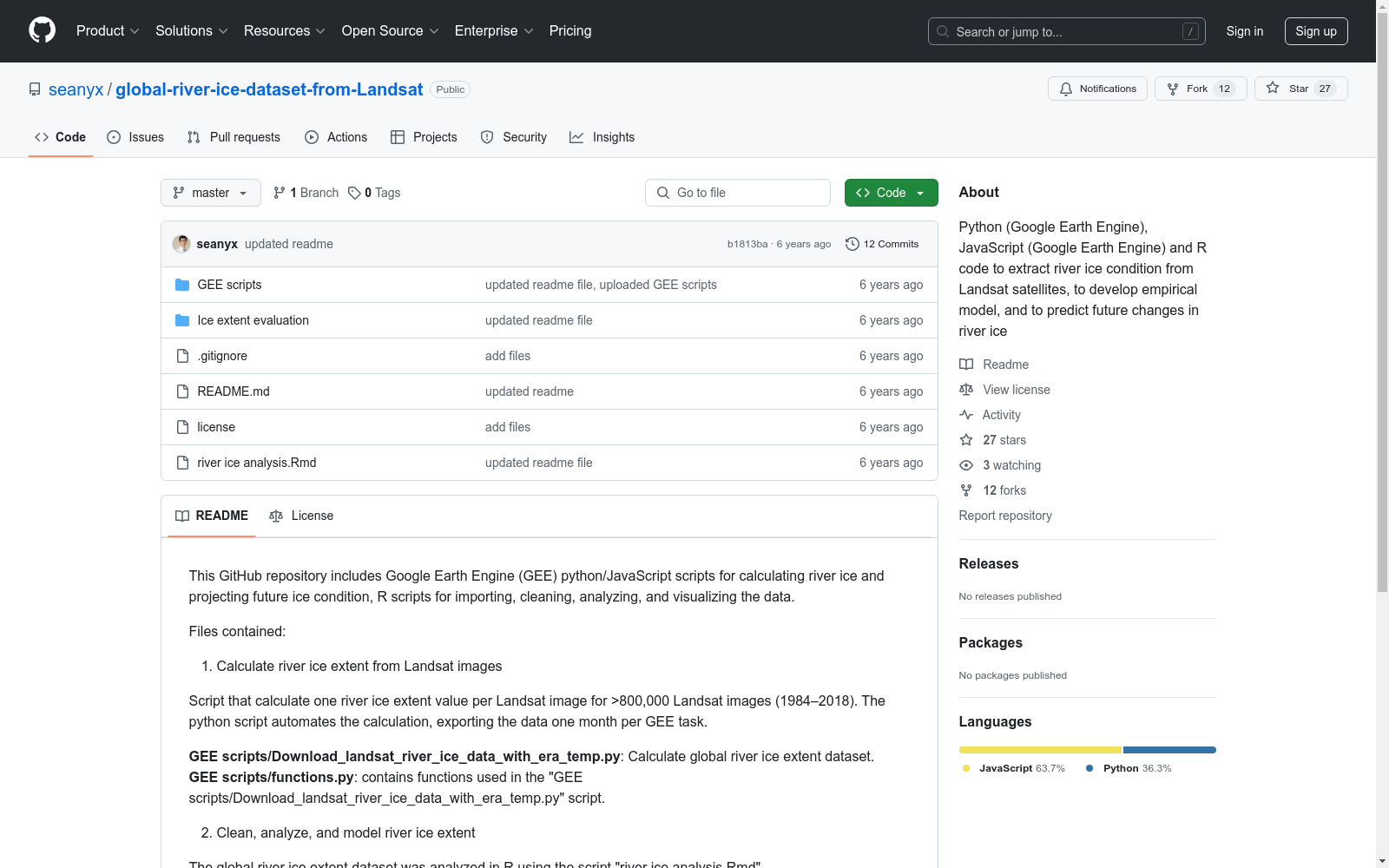Click the search magnifier icon in the header
The image size is (1389, 868).
pos(943,31)
